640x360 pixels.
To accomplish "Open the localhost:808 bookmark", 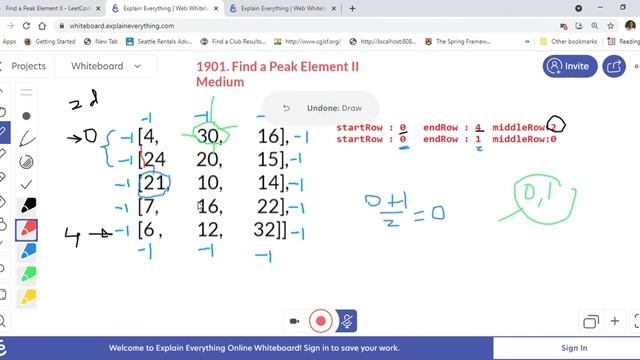I will coord(383,41).
